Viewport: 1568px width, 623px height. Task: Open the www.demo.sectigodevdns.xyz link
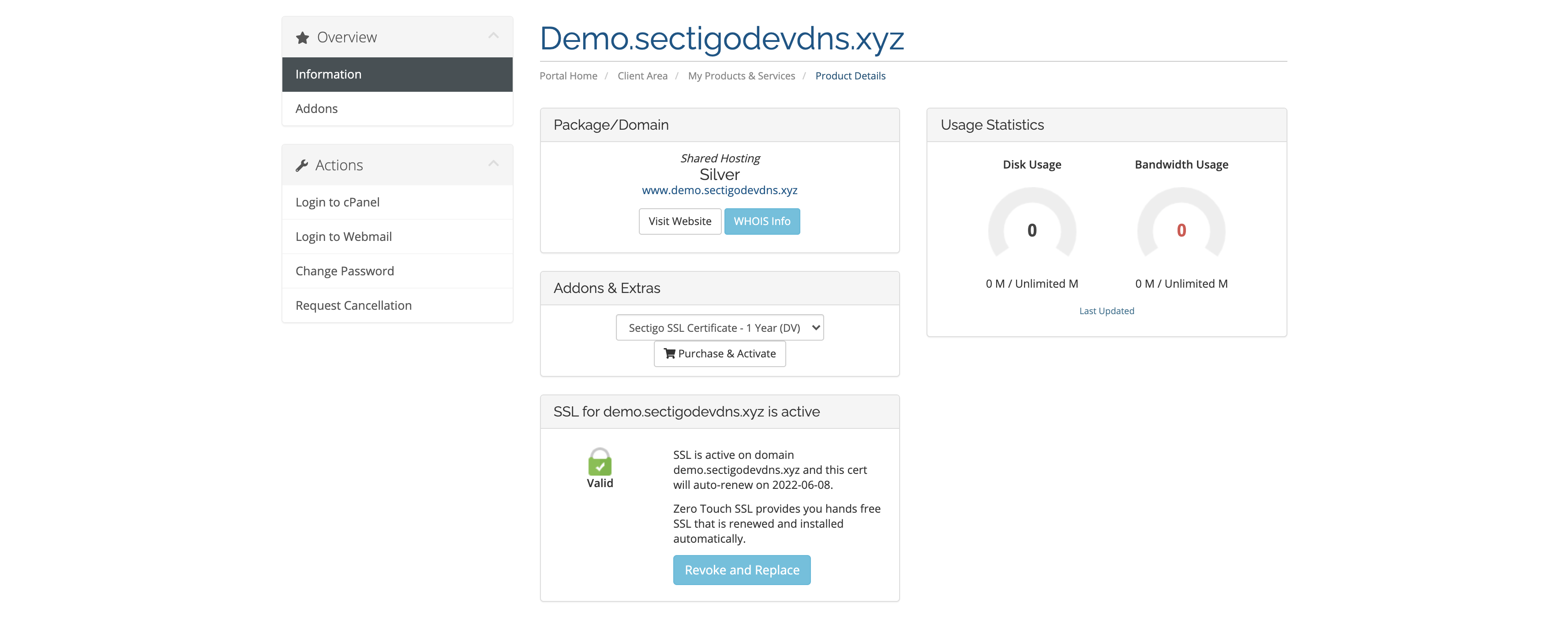[x=720, y=191]
